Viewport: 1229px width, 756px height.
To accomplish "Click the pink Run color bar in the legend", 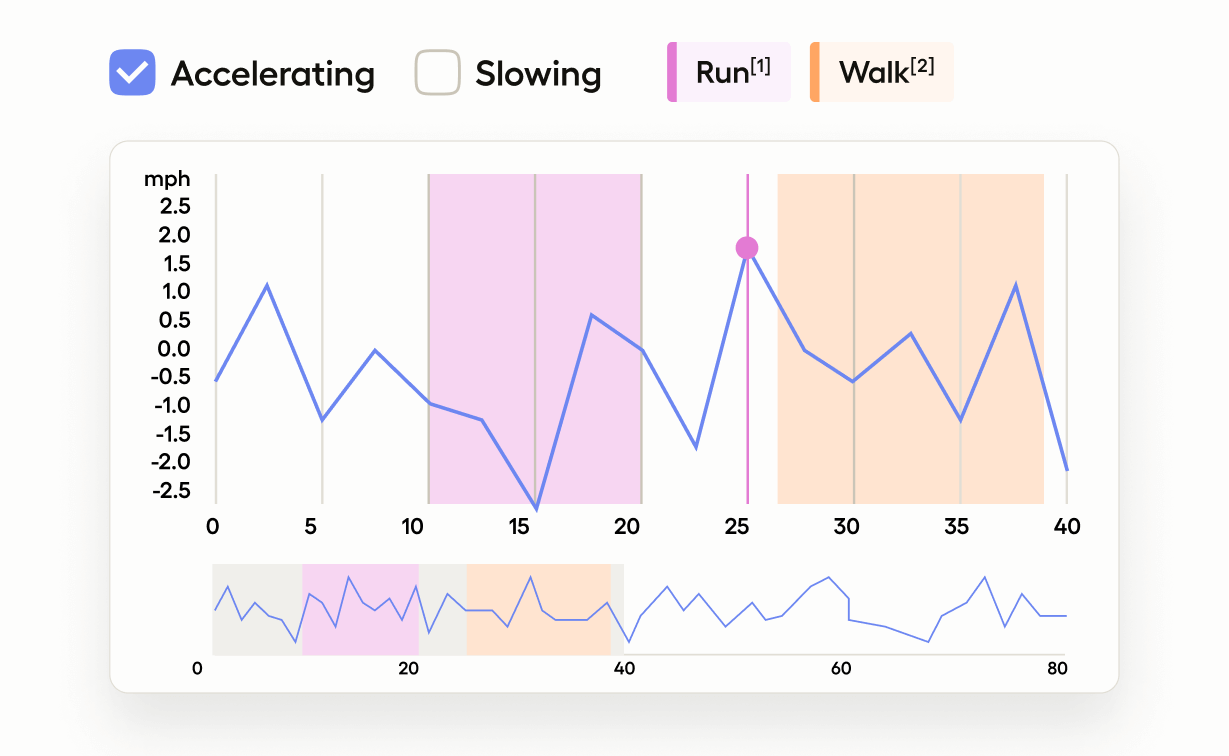I will tap(672, 72).
